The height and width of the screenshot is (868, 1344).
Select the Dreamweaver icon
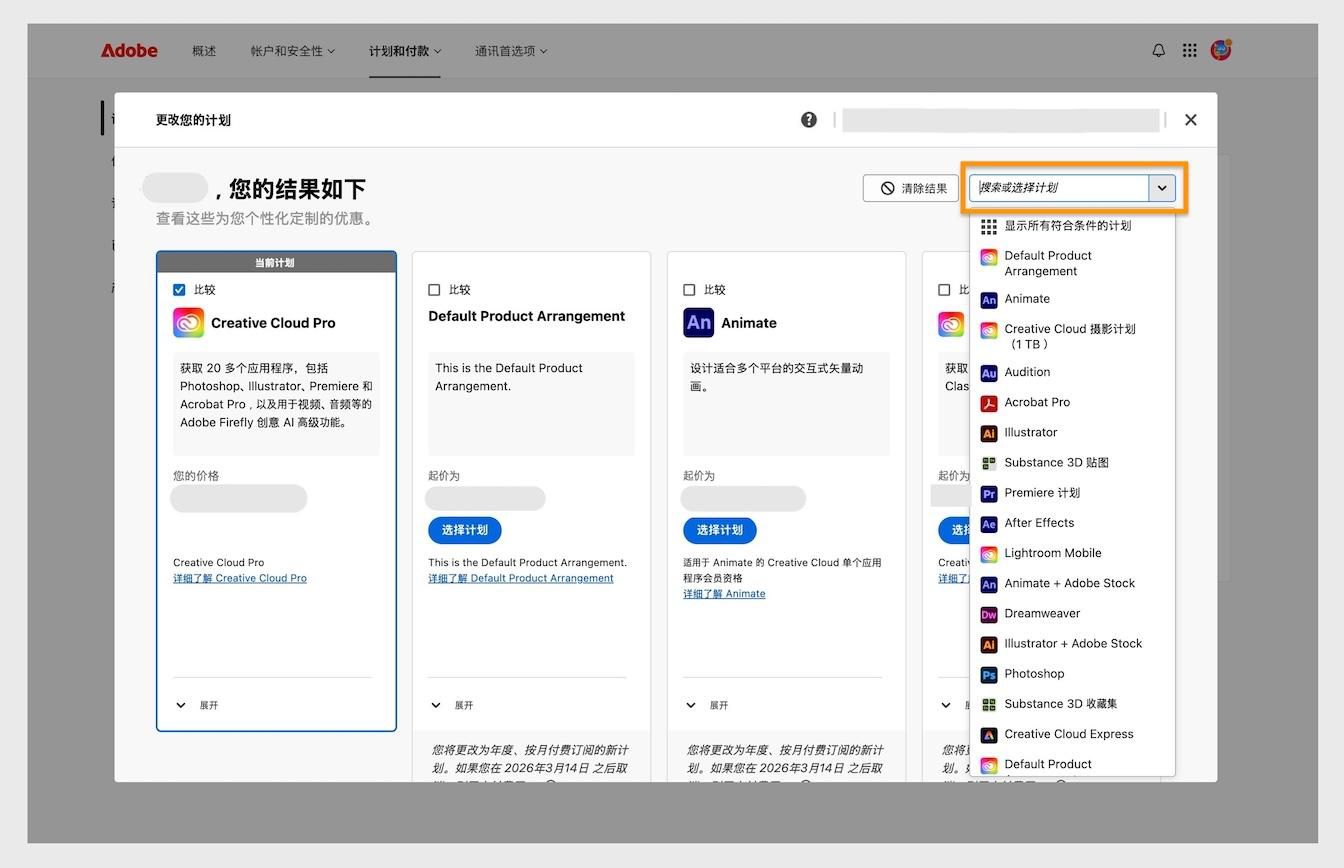tap(989, 614)
